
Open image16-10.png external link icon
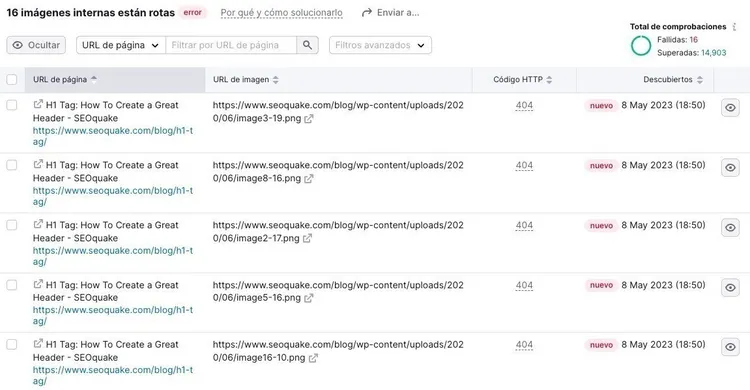tap(313, 358)
